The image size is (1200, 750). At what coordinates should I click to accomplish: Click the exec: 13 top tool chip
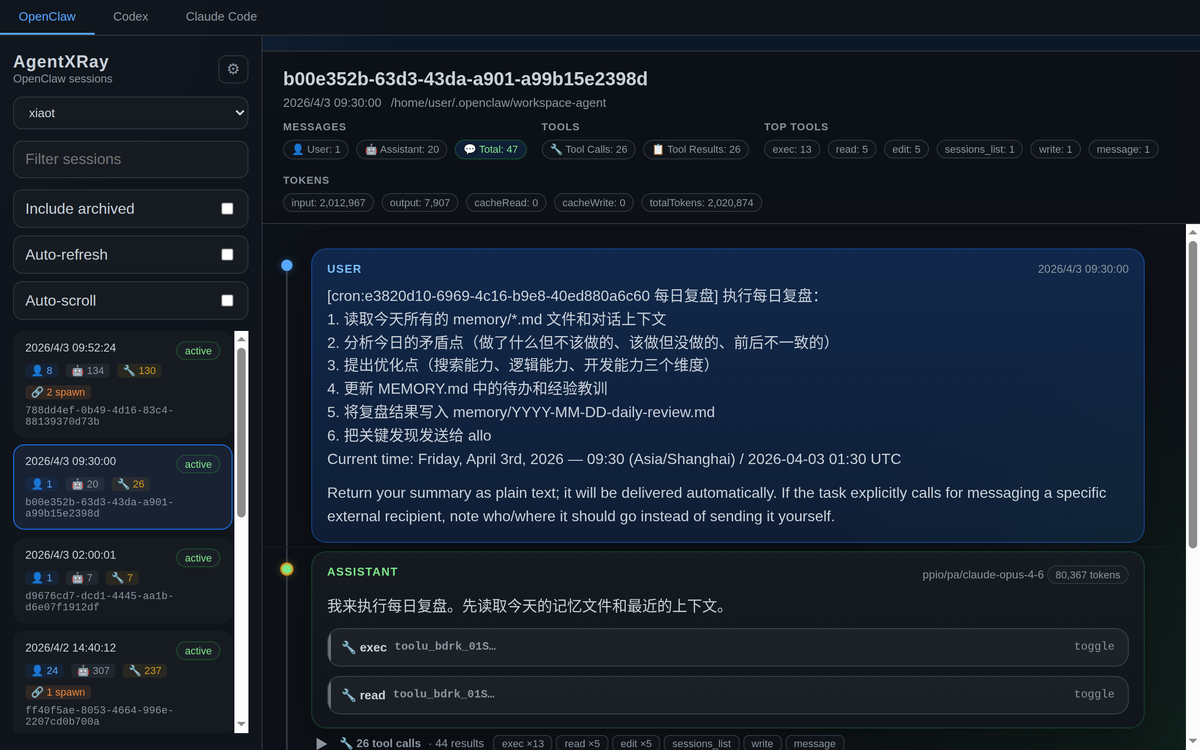(792, 149)
